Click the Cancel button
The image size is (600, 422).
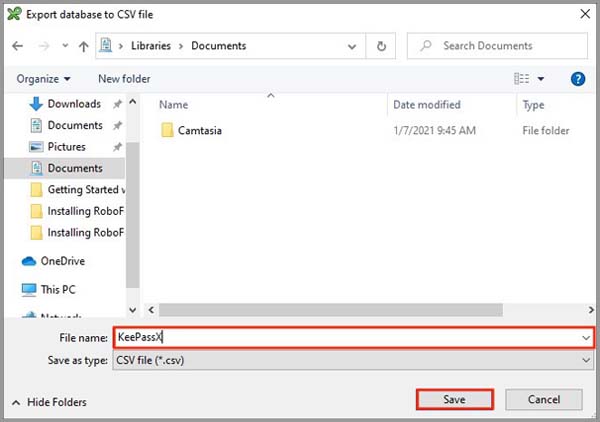(x=544, y=399)
